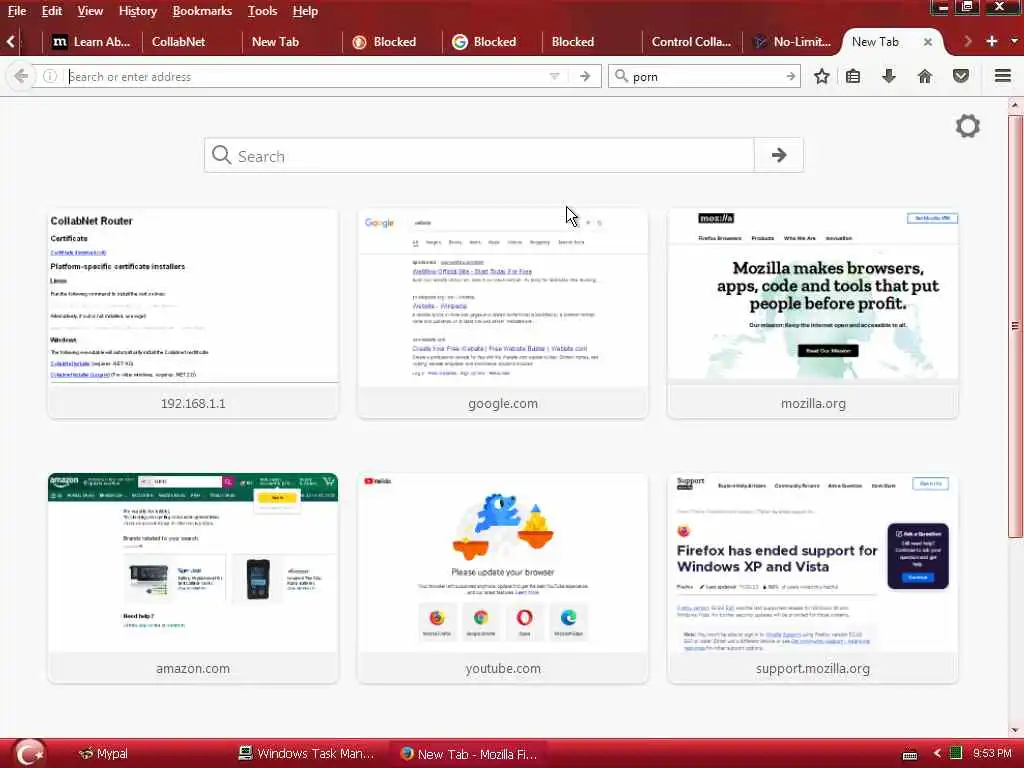
Task: Click the search box go arrow
Action: 790,76
